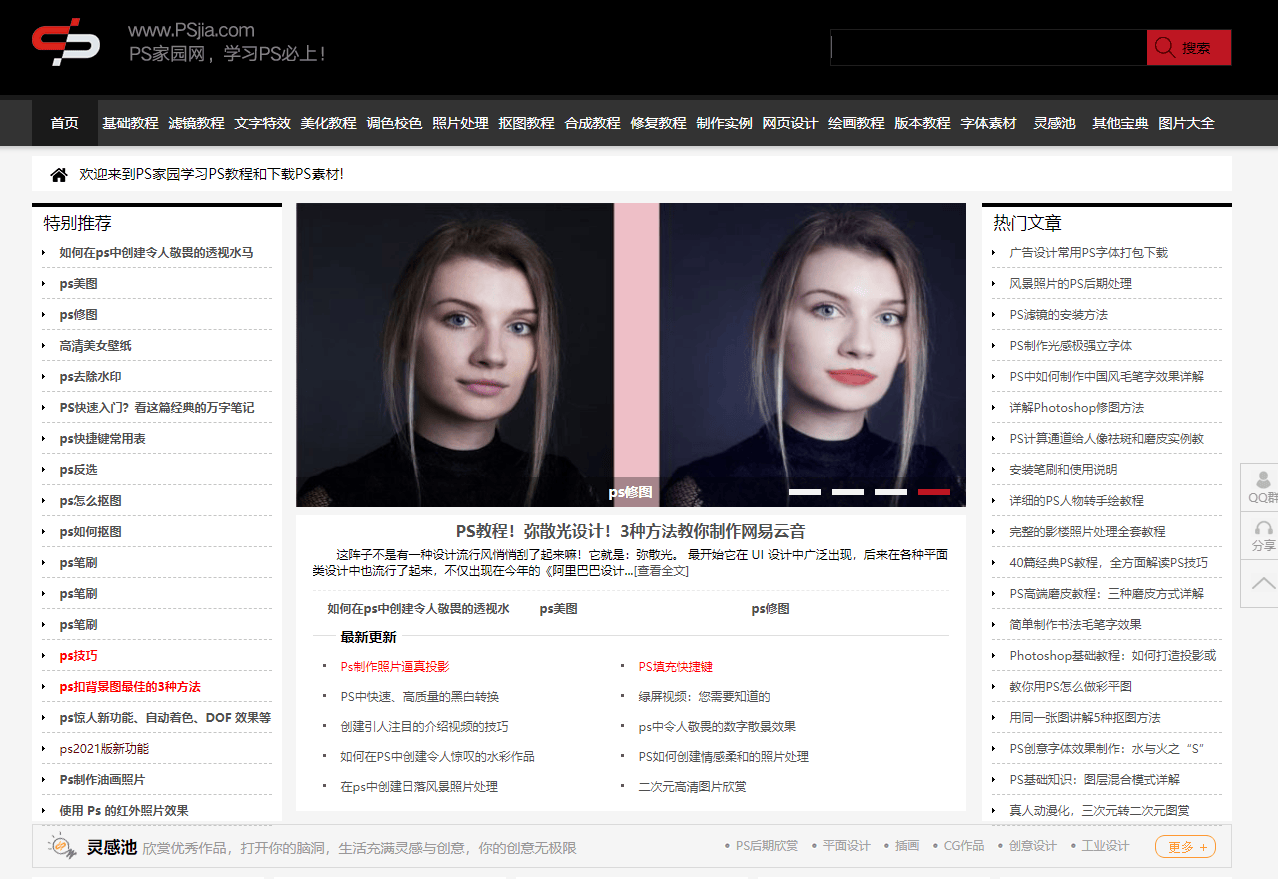Toggle the first carousel slide dot
The image size is (1278, 879).
[807, 492]
